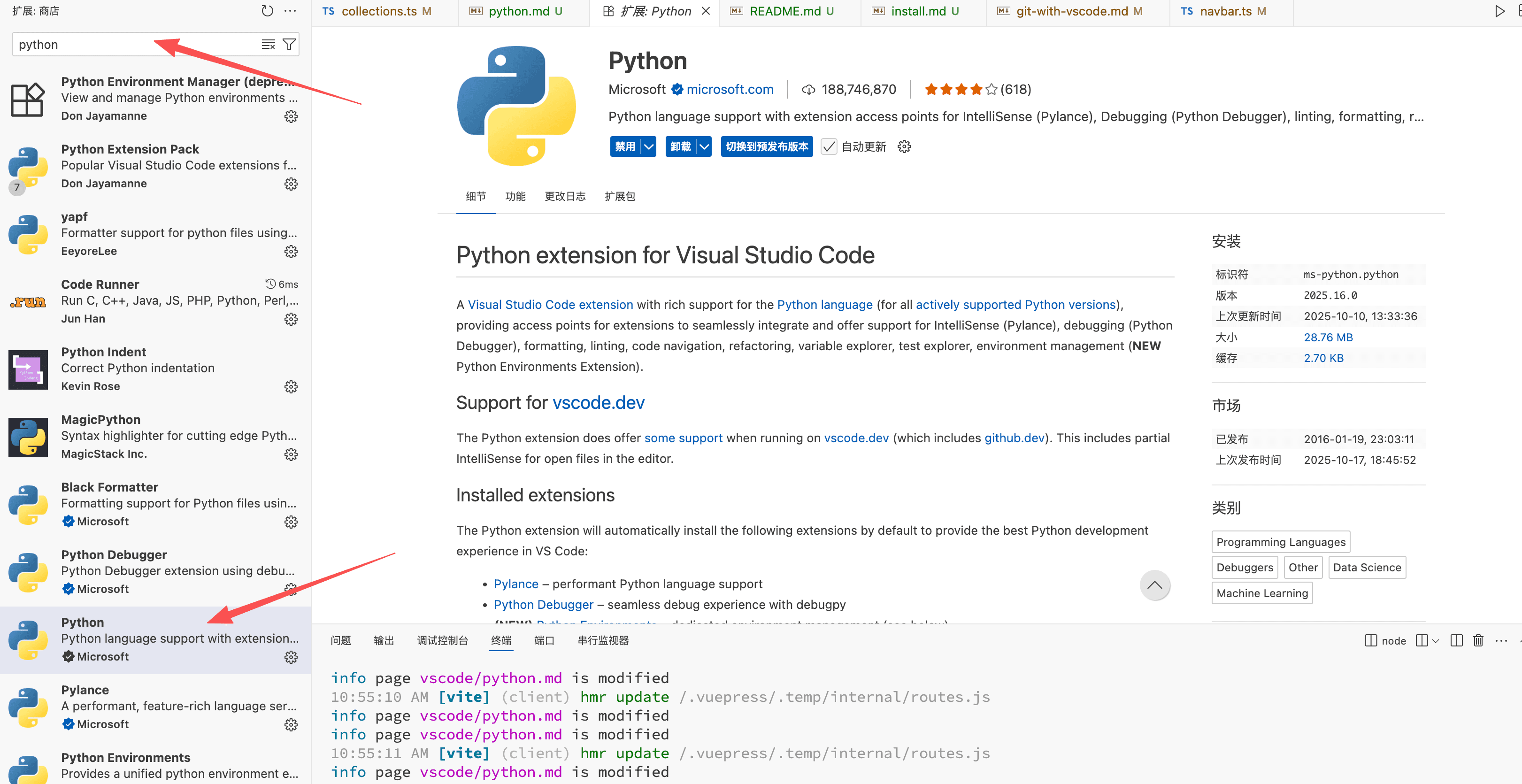Click switch to pre-release version button

tap(766, 146)
